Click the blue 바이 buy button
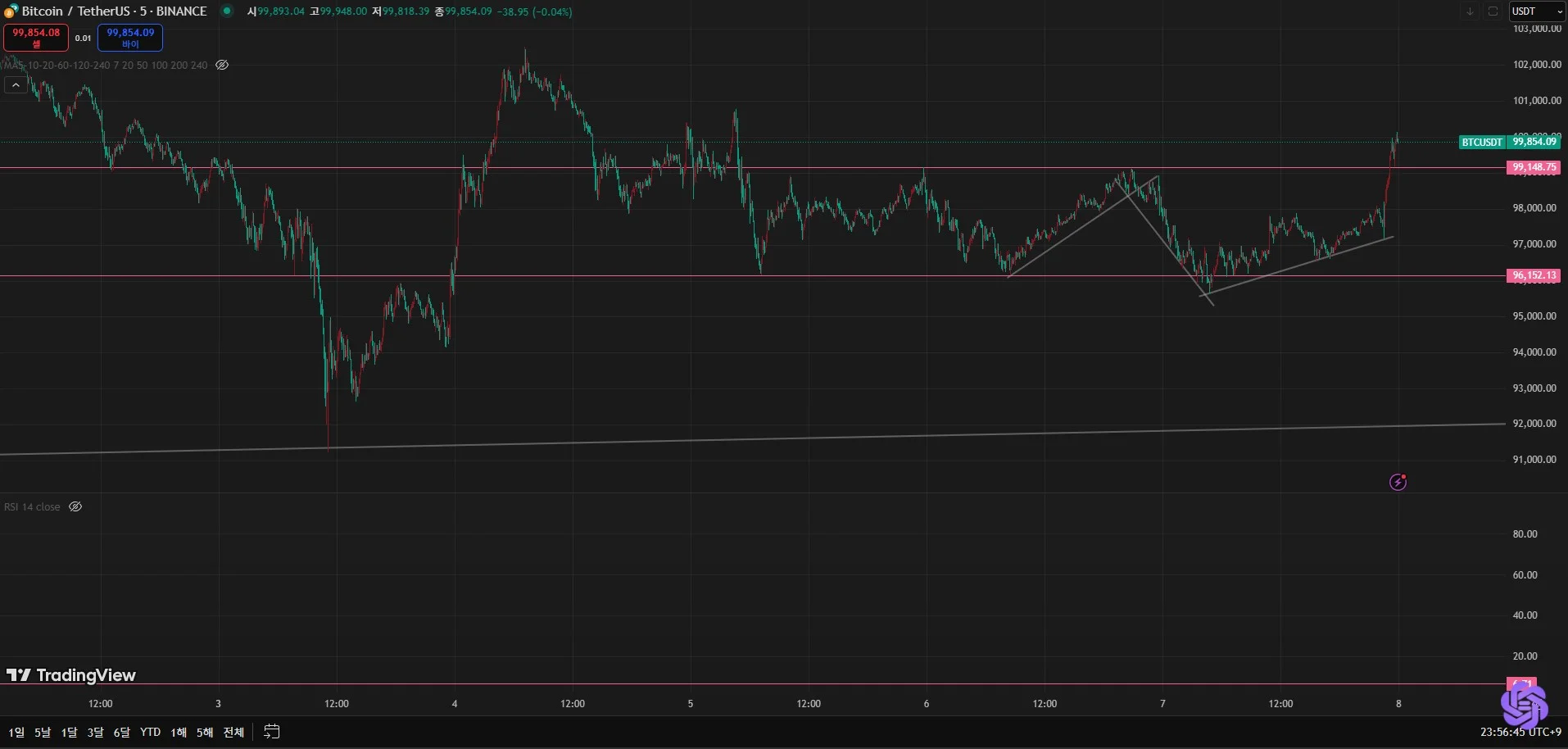The image size is (1568, 749). pos(130,38)
